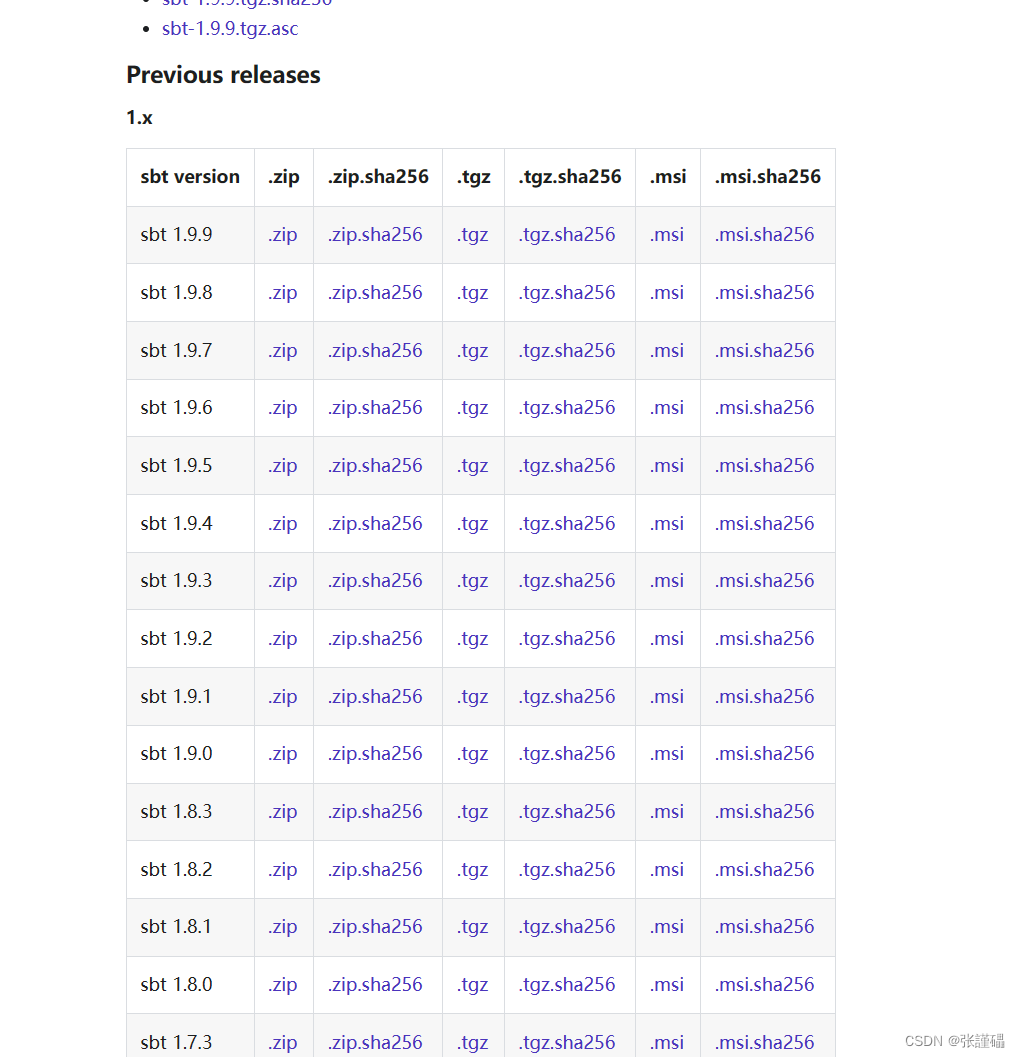Download the .zip for sbt 1.9.2
The height and width of the screenshot is (1057, 1020).
(283, 639)
